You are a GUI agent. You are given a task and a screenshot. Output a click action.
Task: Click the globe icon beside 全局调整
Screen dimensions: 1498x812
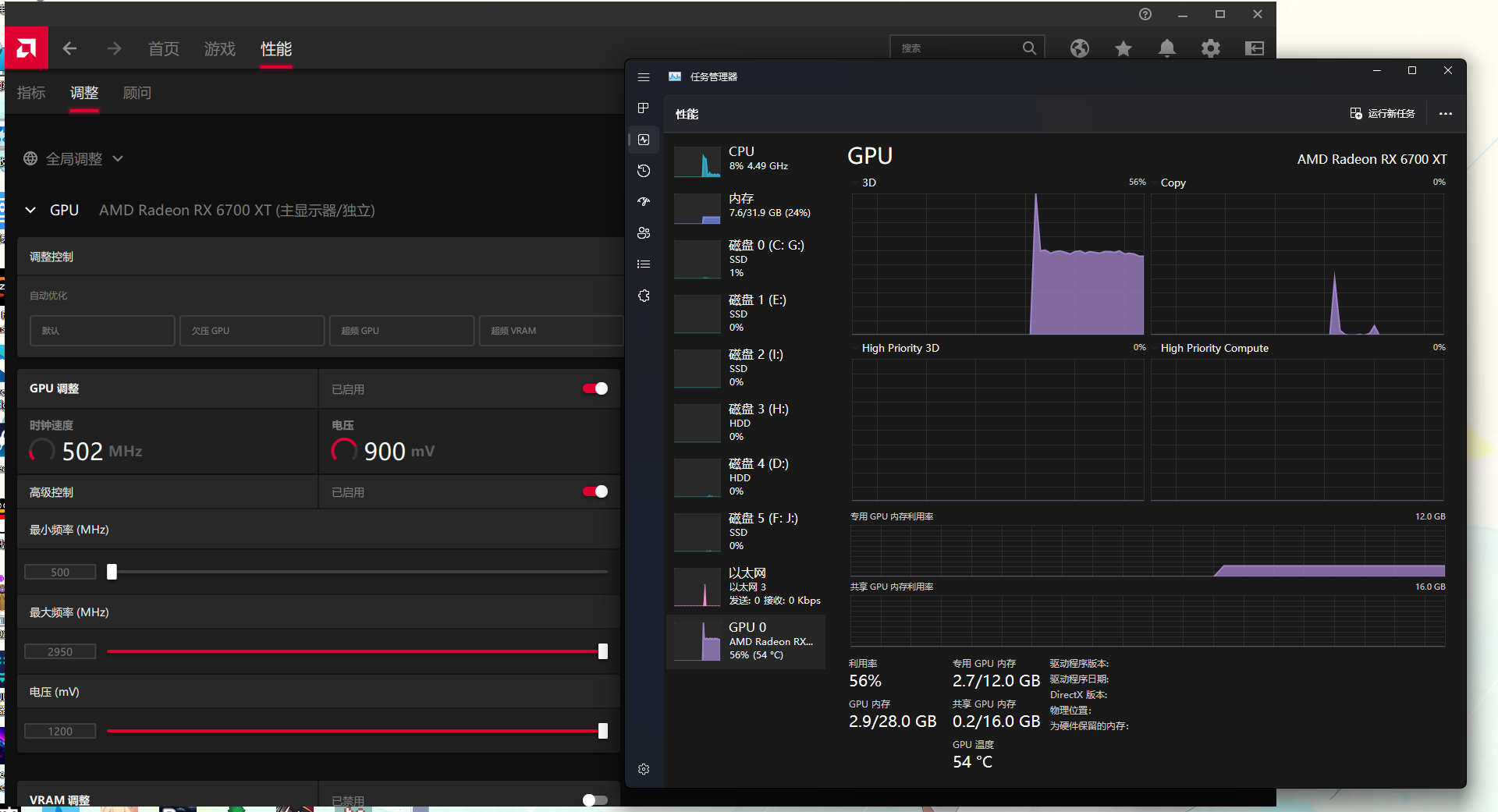click(30, 158)
